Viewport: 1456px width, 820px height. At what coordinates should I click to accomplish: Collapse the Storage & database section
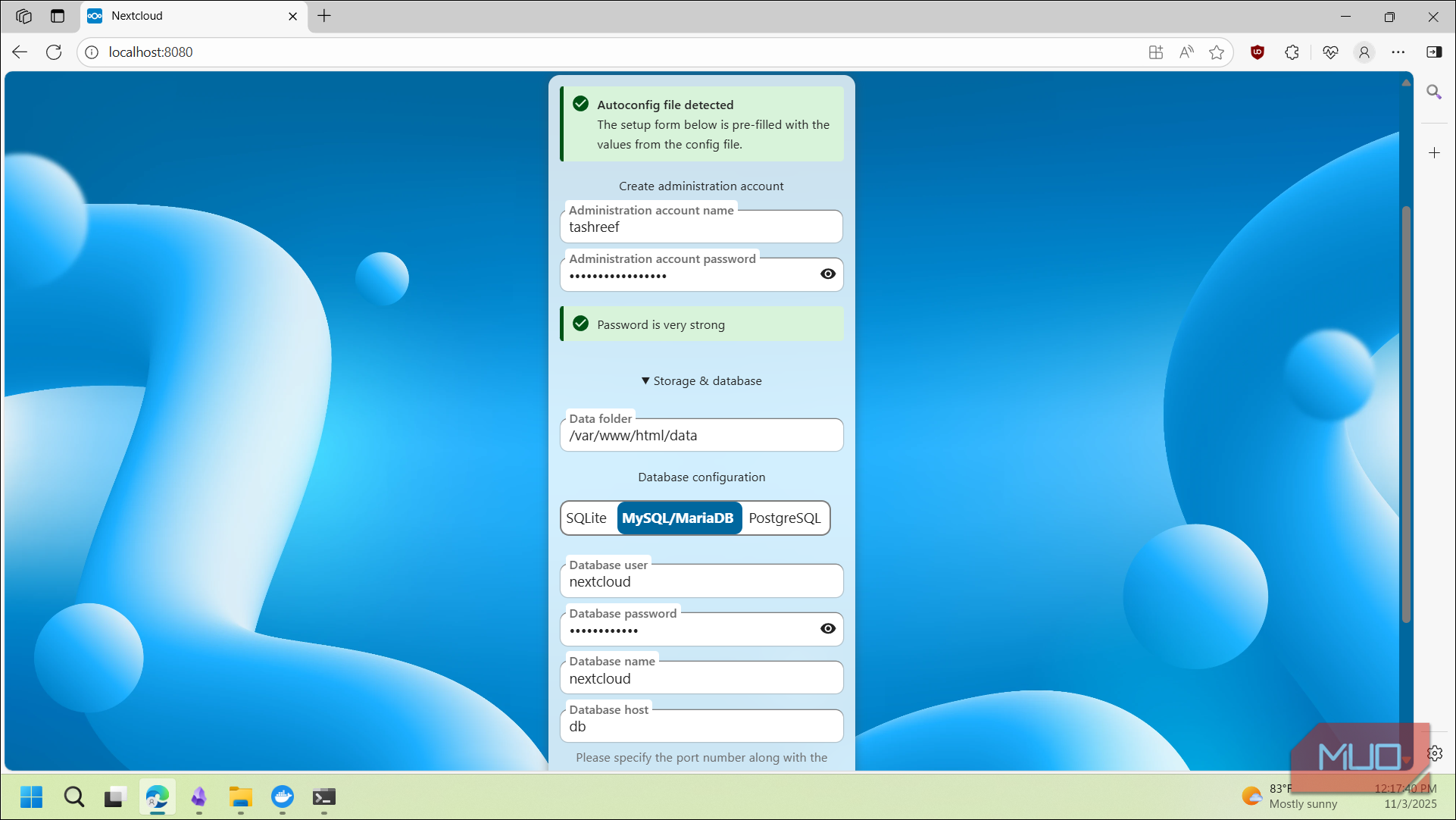[701, 380]
